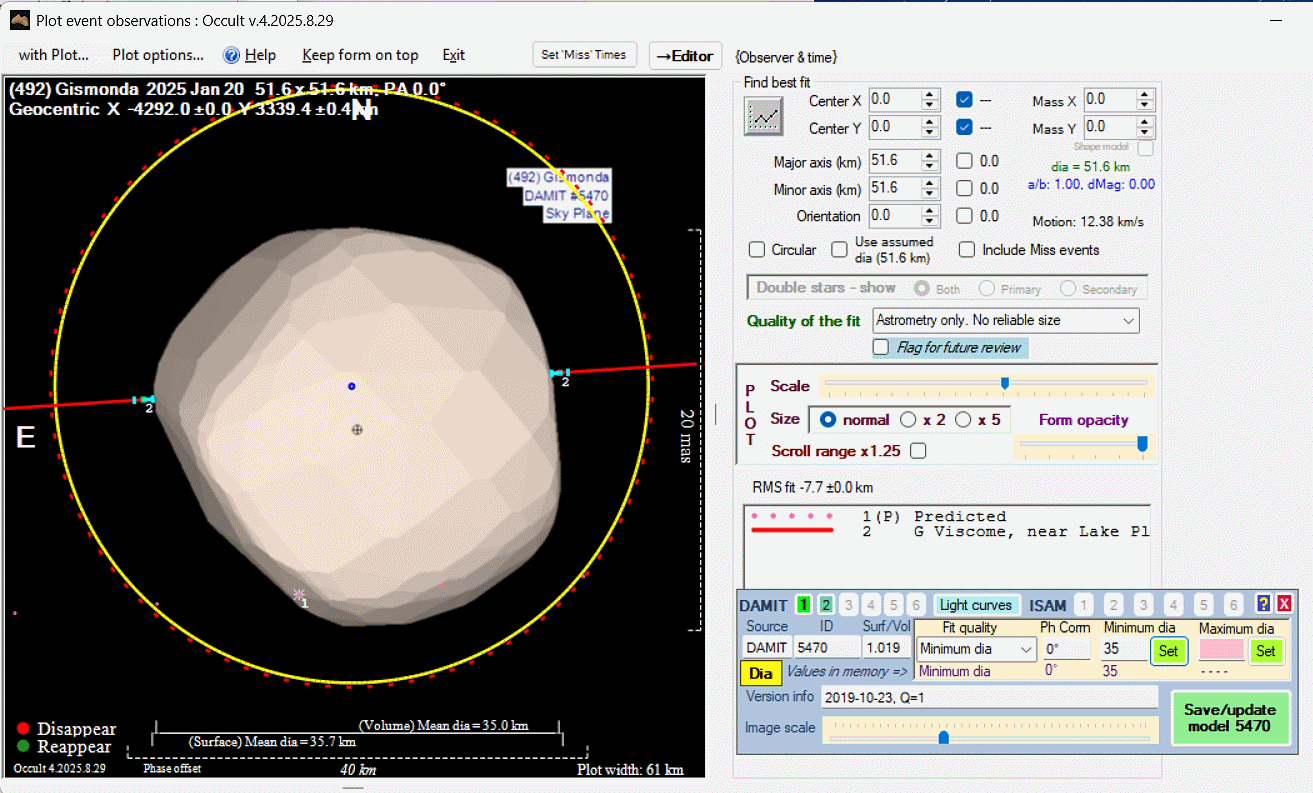Select the x 2 plot size option

coord(908,420)
